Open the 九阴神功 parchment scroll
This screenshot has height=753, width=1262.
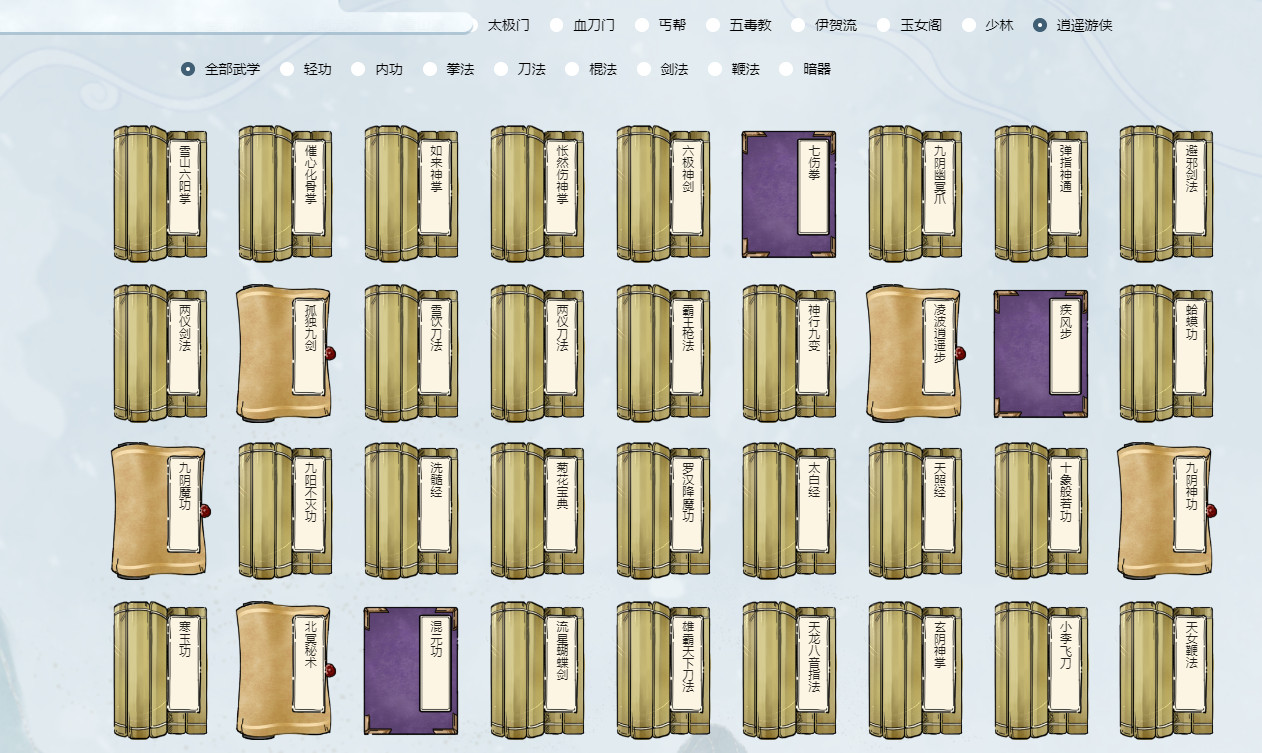coord(1166,511)
